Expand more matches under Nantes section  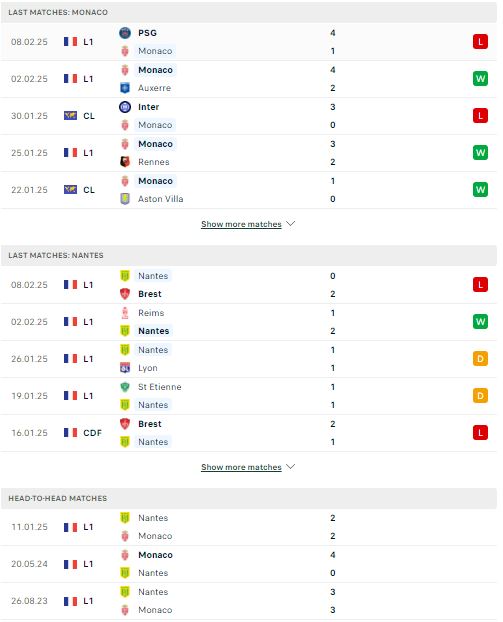click(241, 467)
